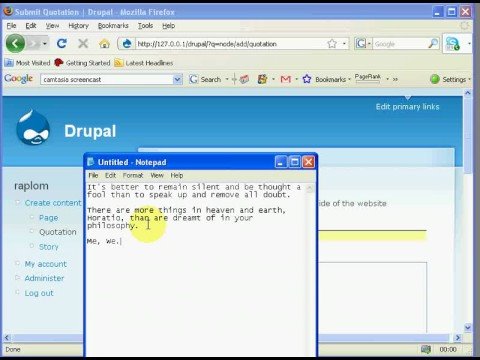This screenshot has height=360, width=480.
Task: Click the Google toolbar news icon
Action: click(244, 79)
